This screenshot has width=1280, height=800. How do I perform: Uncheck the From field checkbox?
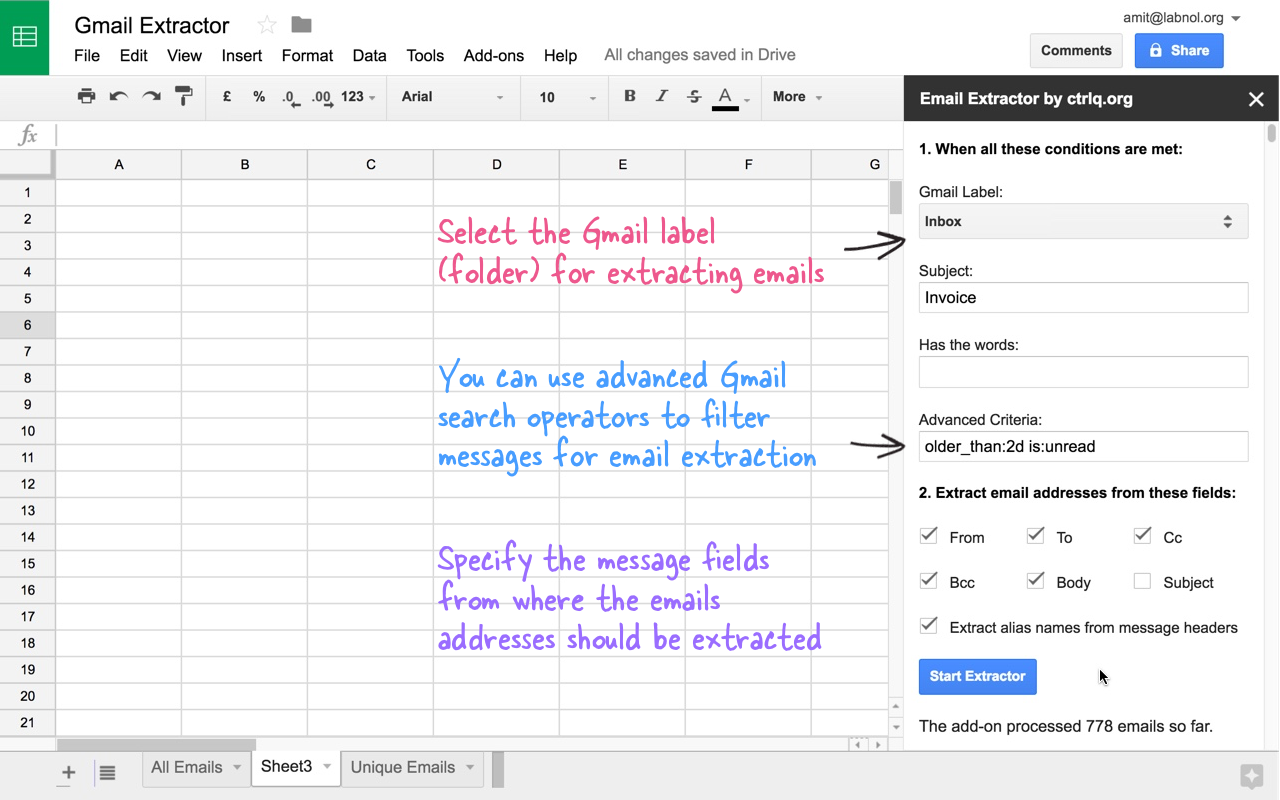pyautogui.click(x=929, y=536)
